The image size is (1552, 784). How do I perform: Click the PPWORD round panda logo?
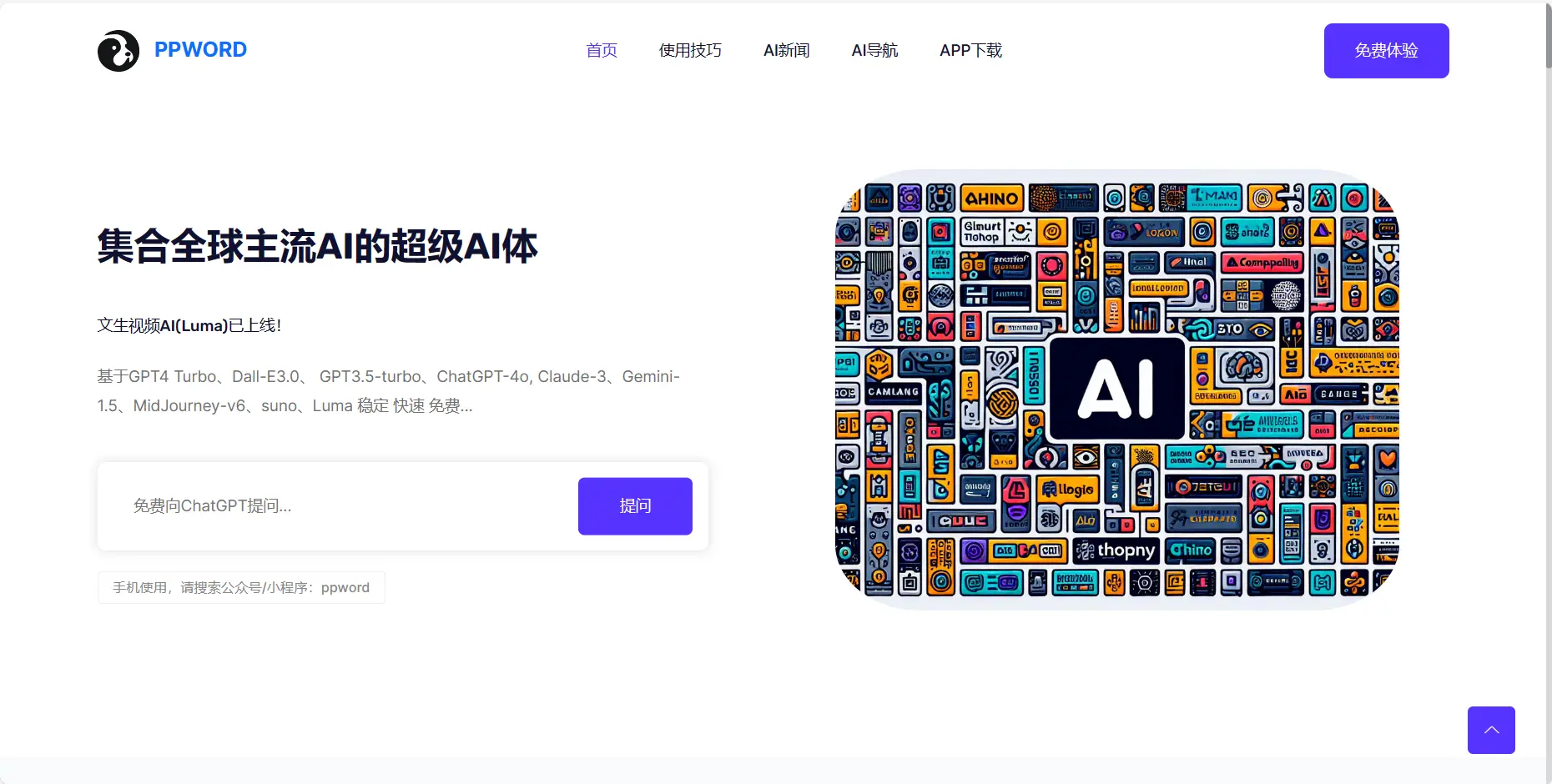point(118,51)
